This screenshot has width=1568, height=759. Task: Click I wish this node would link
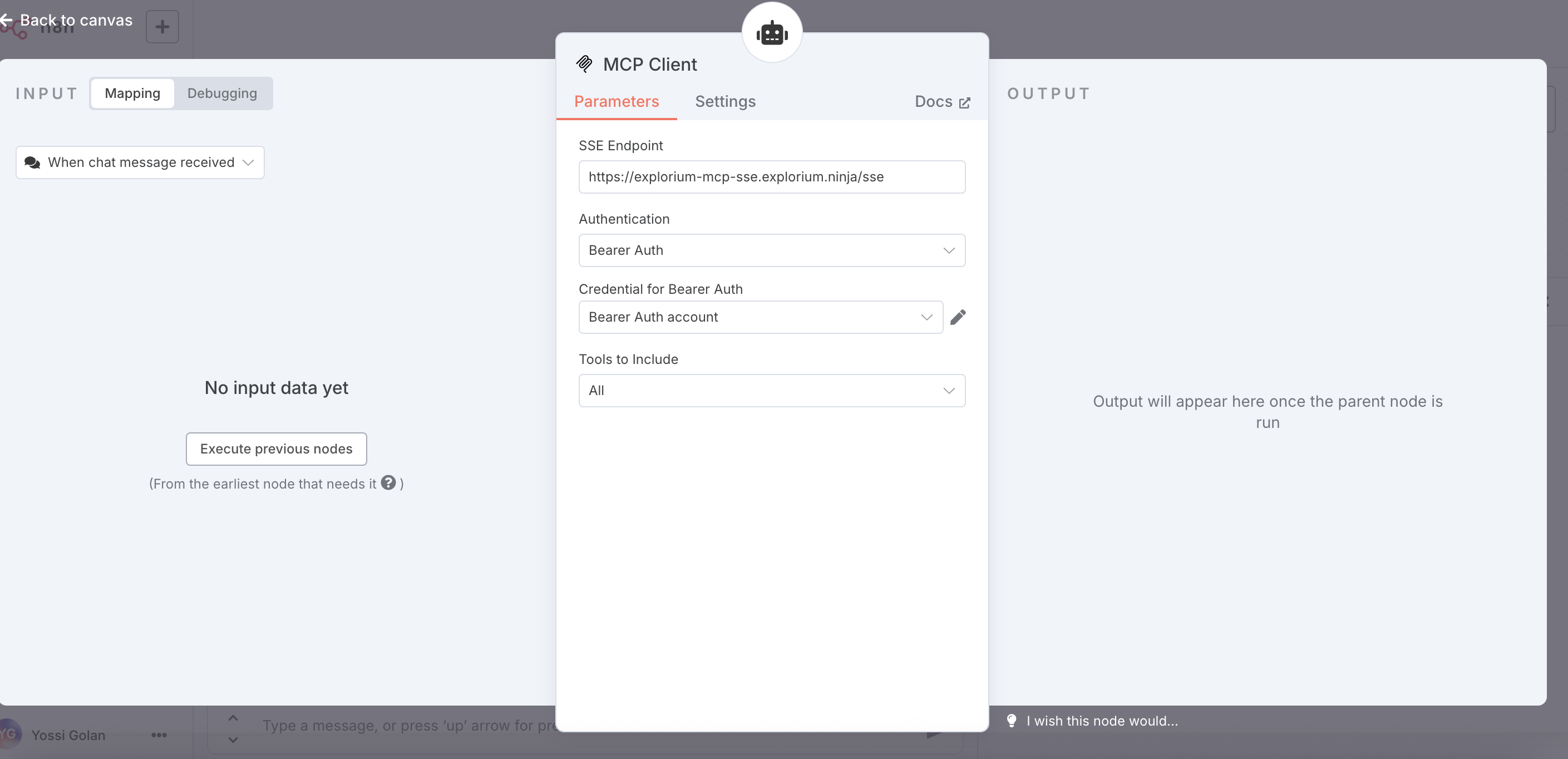(1101, 721)
